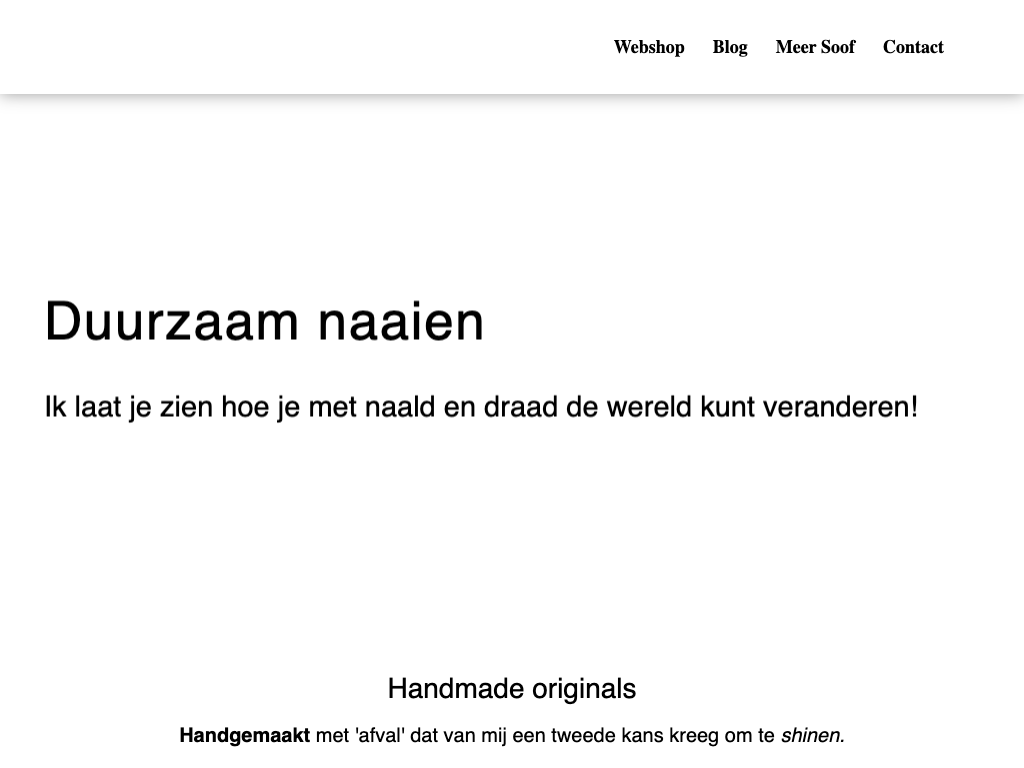
Task: Click the 'Ik laat je zien' subtitle start
Action: point(120,408)
